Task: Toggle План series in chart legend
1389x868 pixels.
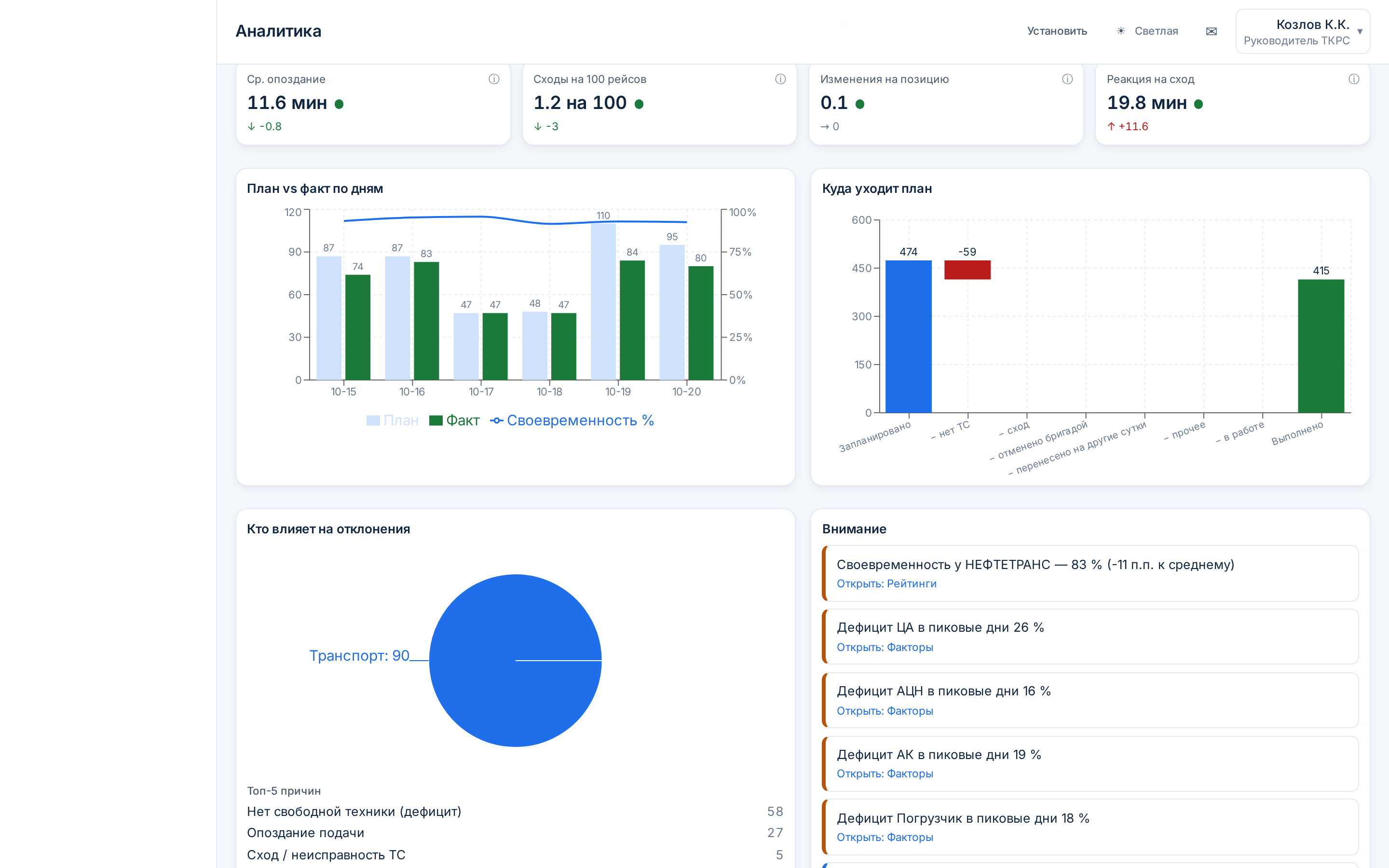Action: click(393, 420)
